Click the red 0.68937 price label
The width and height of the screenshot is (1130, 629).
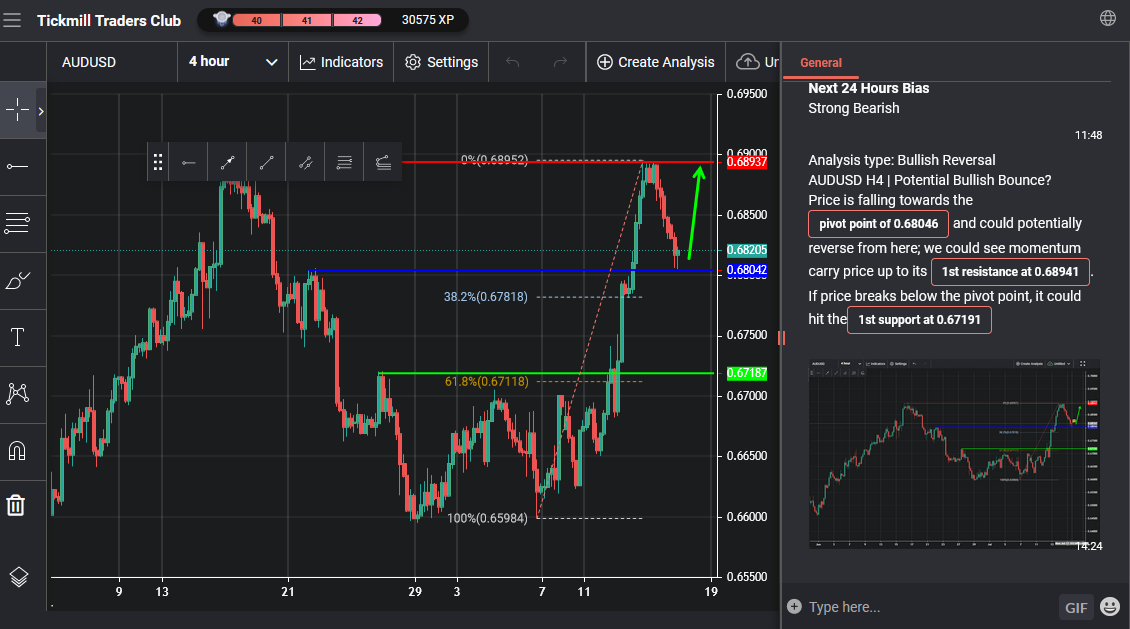tap(747, 161)
